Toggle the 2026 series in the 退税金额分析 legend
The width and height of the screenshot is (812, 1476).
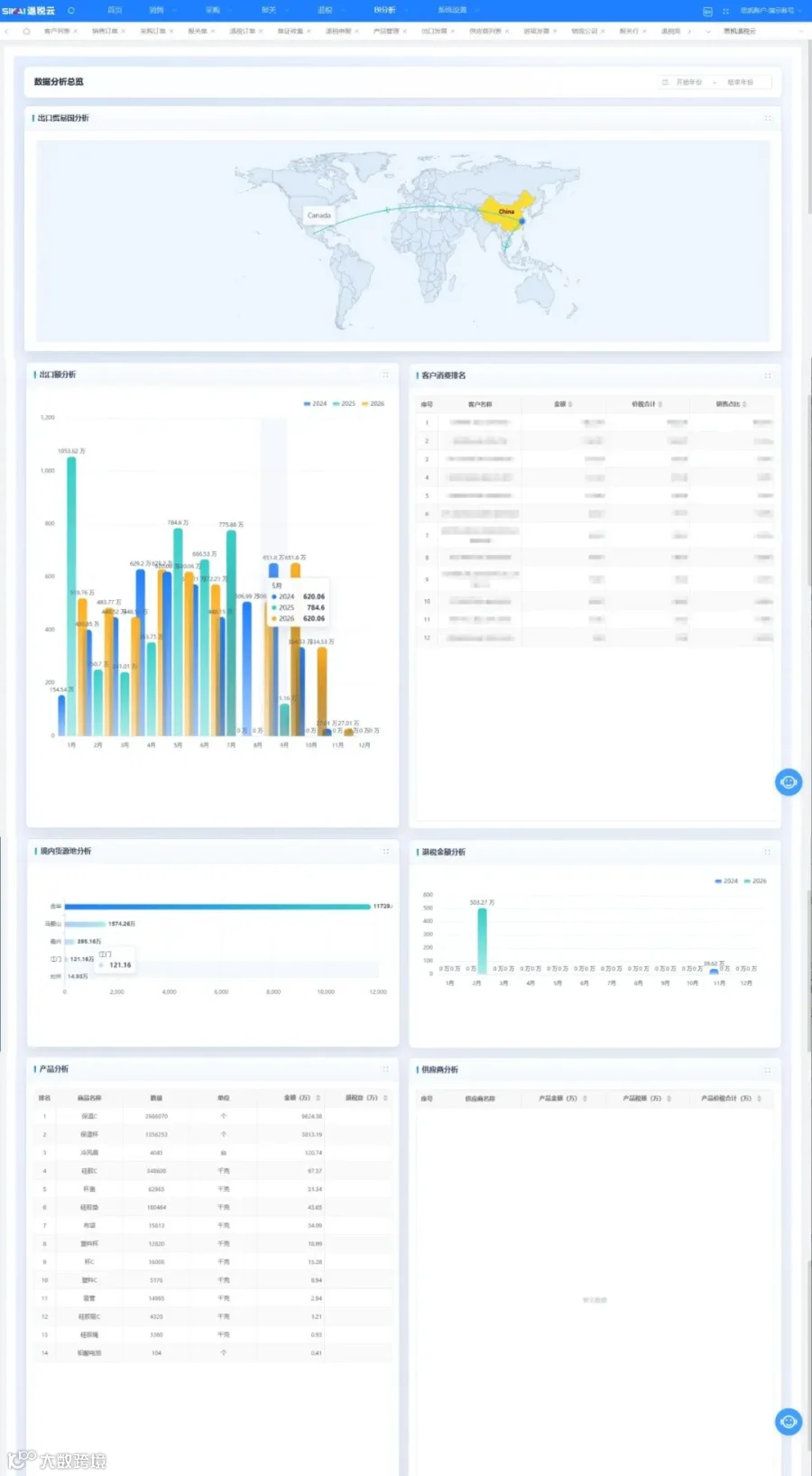pos(755,881)
